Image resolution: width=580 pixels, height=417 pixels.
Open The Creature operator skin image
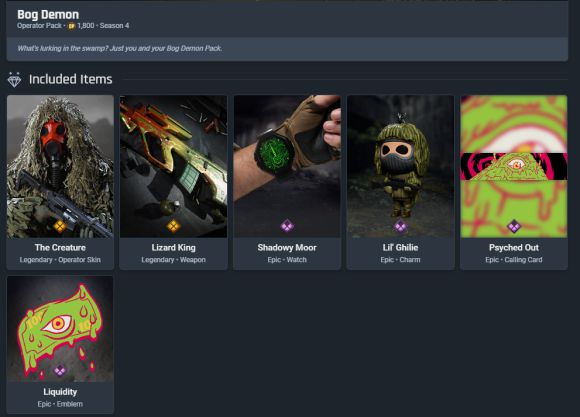[x=60, y=166]
